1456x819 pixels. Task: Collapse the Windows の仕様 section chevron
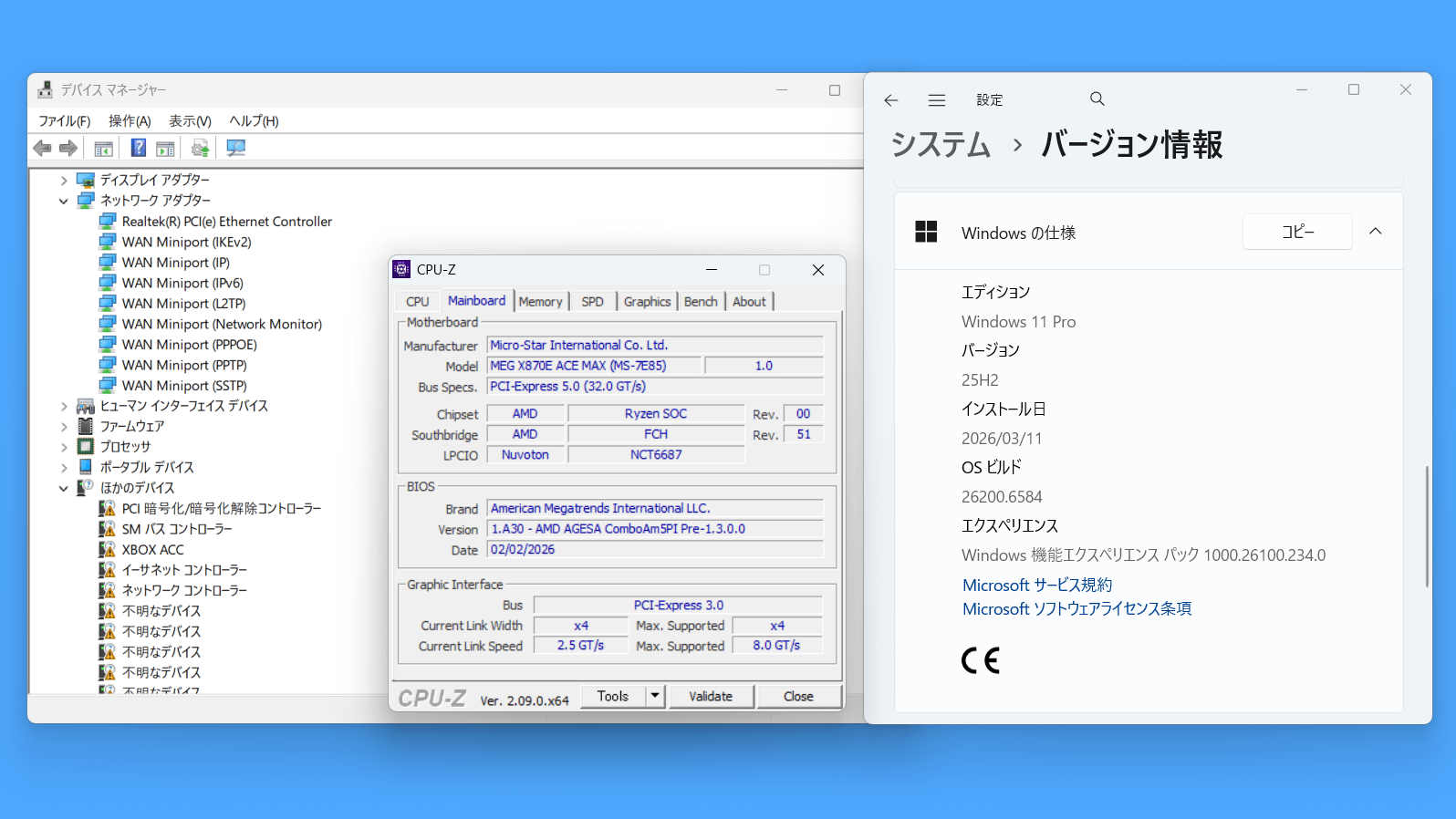(x=1375, y=232)
